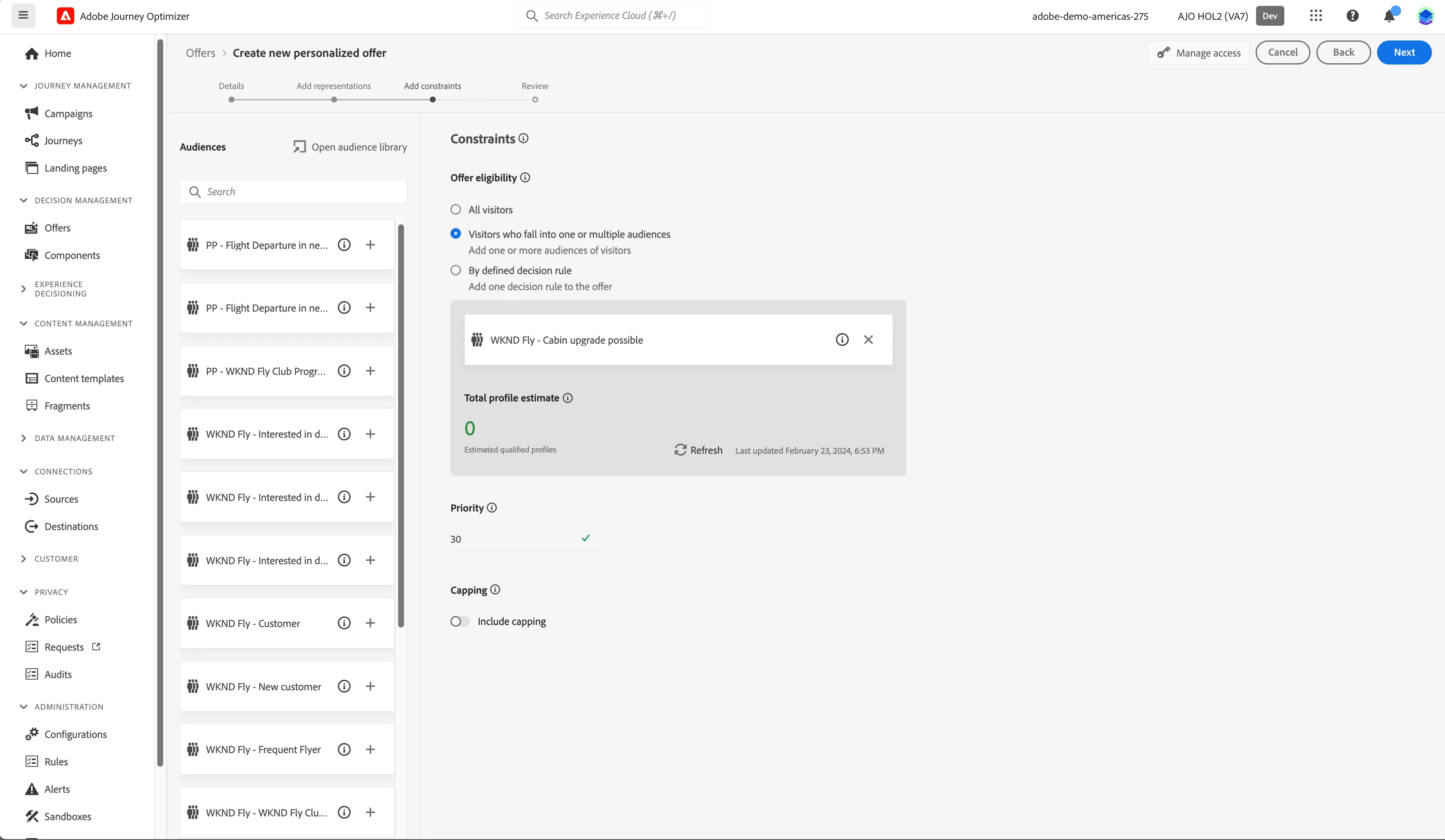Select Visitors who fall into audiences option
1445x840 pixels.
click(x=456, y=233)
